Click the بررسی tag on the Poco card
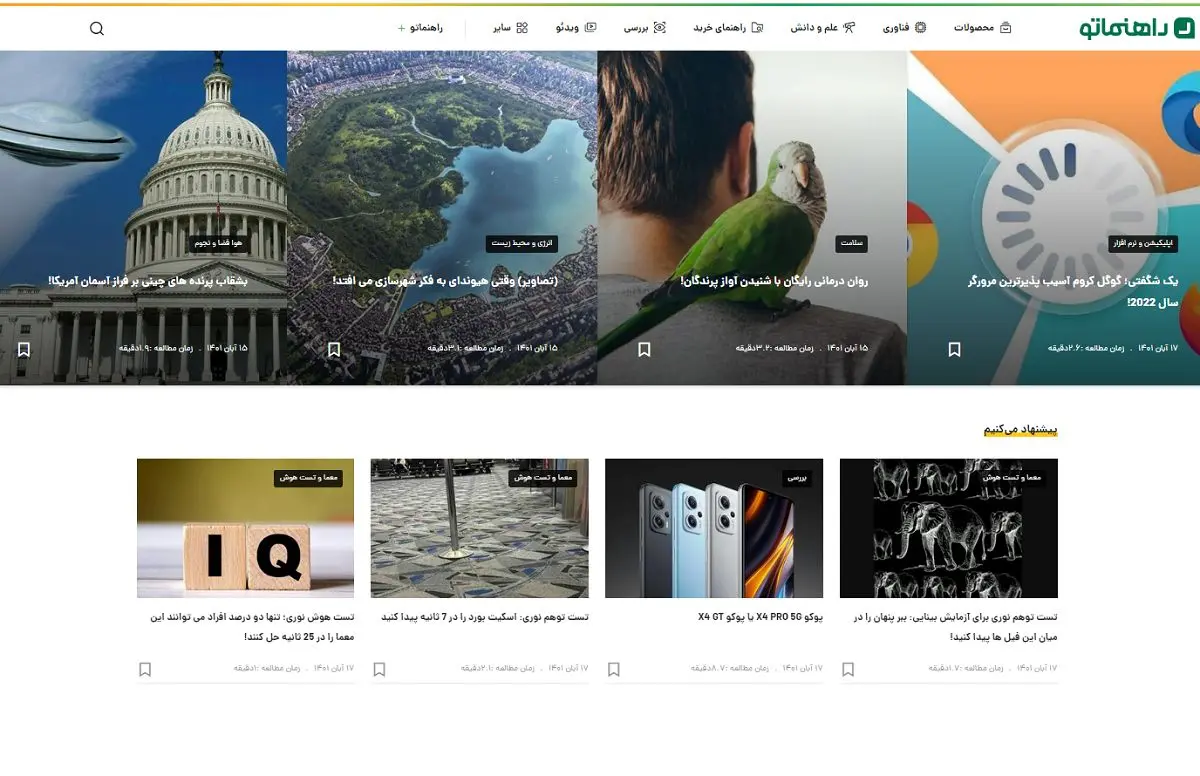This screenshot has height=776, width=1200. point(797,478)
